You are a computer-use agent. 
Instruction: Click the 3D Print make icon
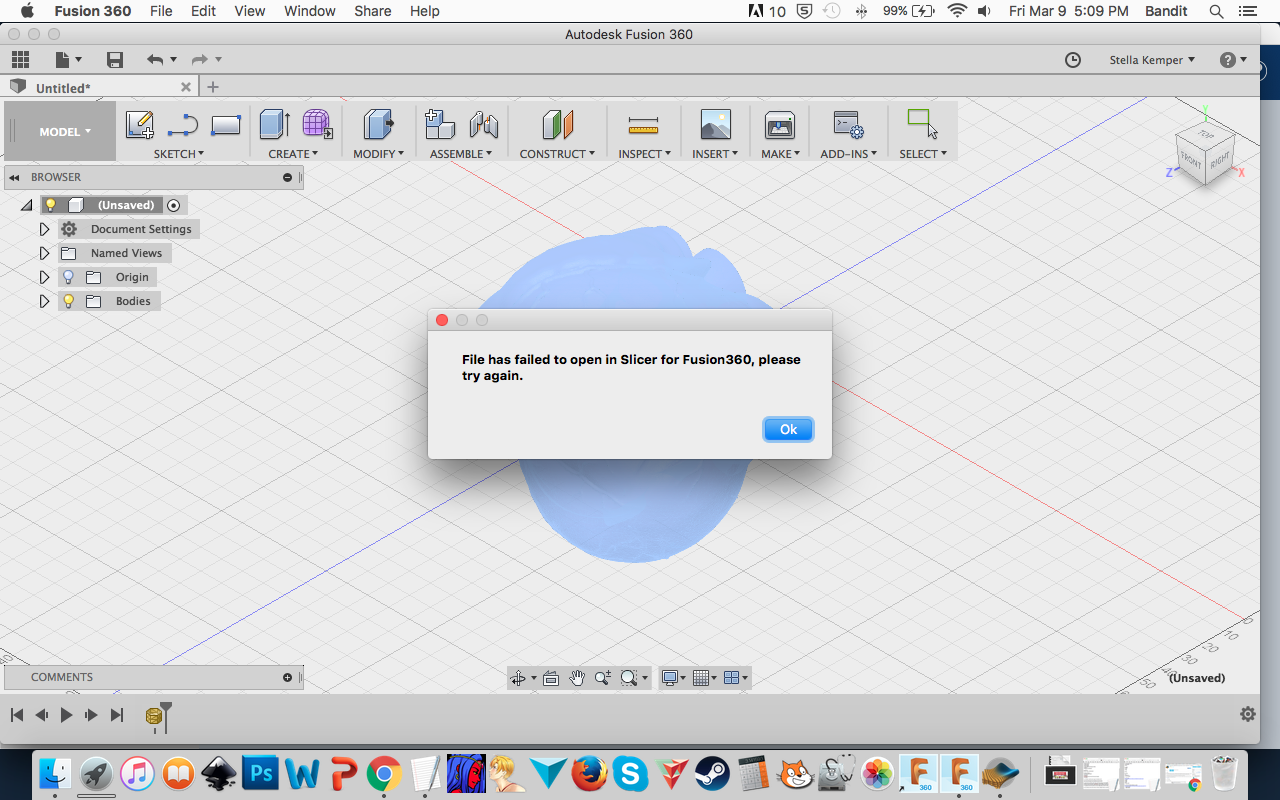tap(779, 125)
